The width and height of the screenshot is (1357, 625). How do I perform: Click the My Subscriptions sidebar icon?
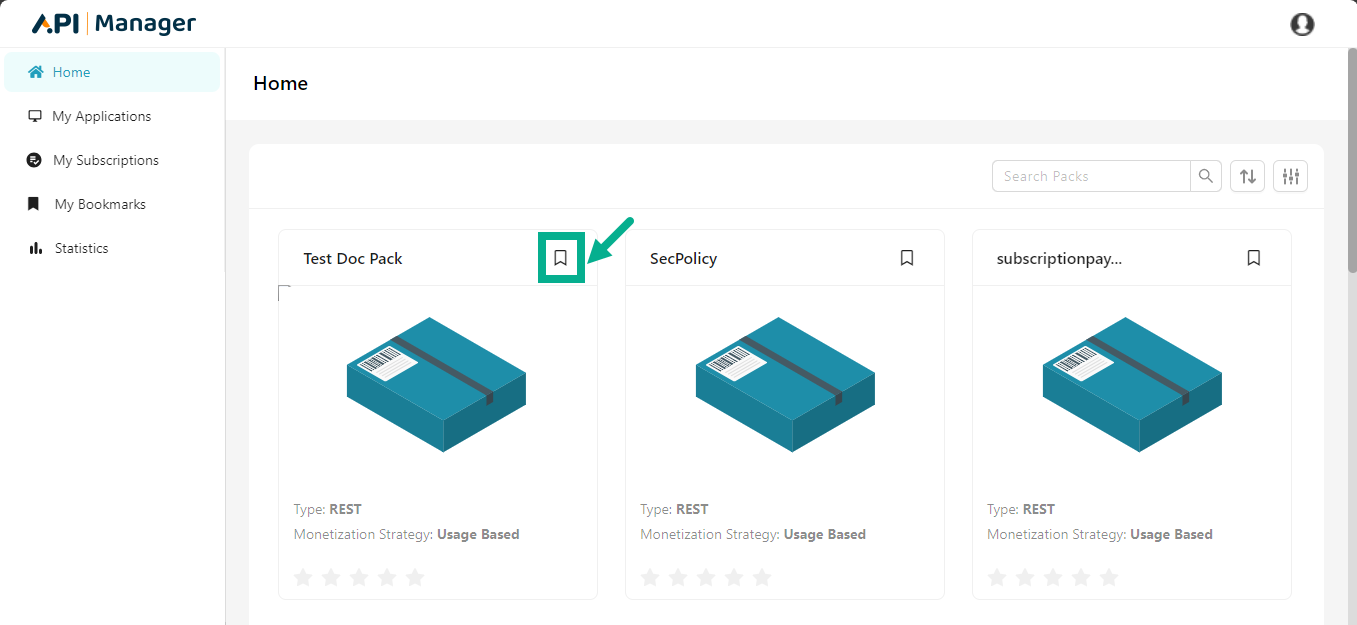[35, 160]
